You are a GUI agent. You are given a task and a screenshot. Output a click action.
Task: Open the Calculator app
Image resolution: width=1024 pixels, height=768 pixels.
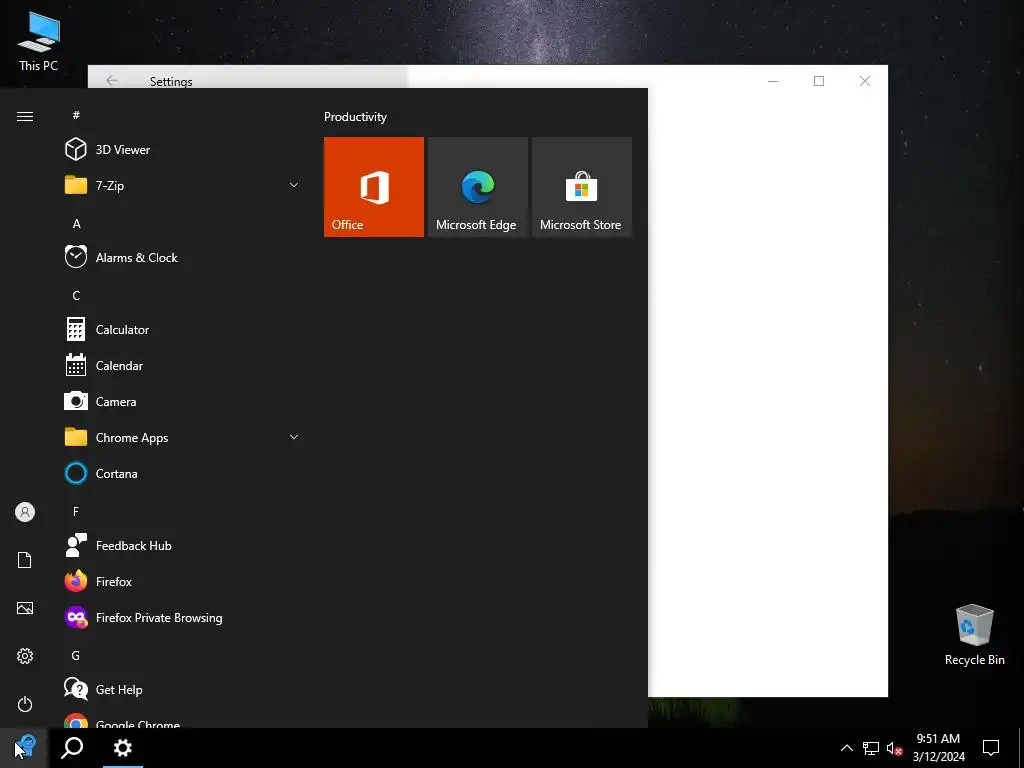(x=183, y=329)
